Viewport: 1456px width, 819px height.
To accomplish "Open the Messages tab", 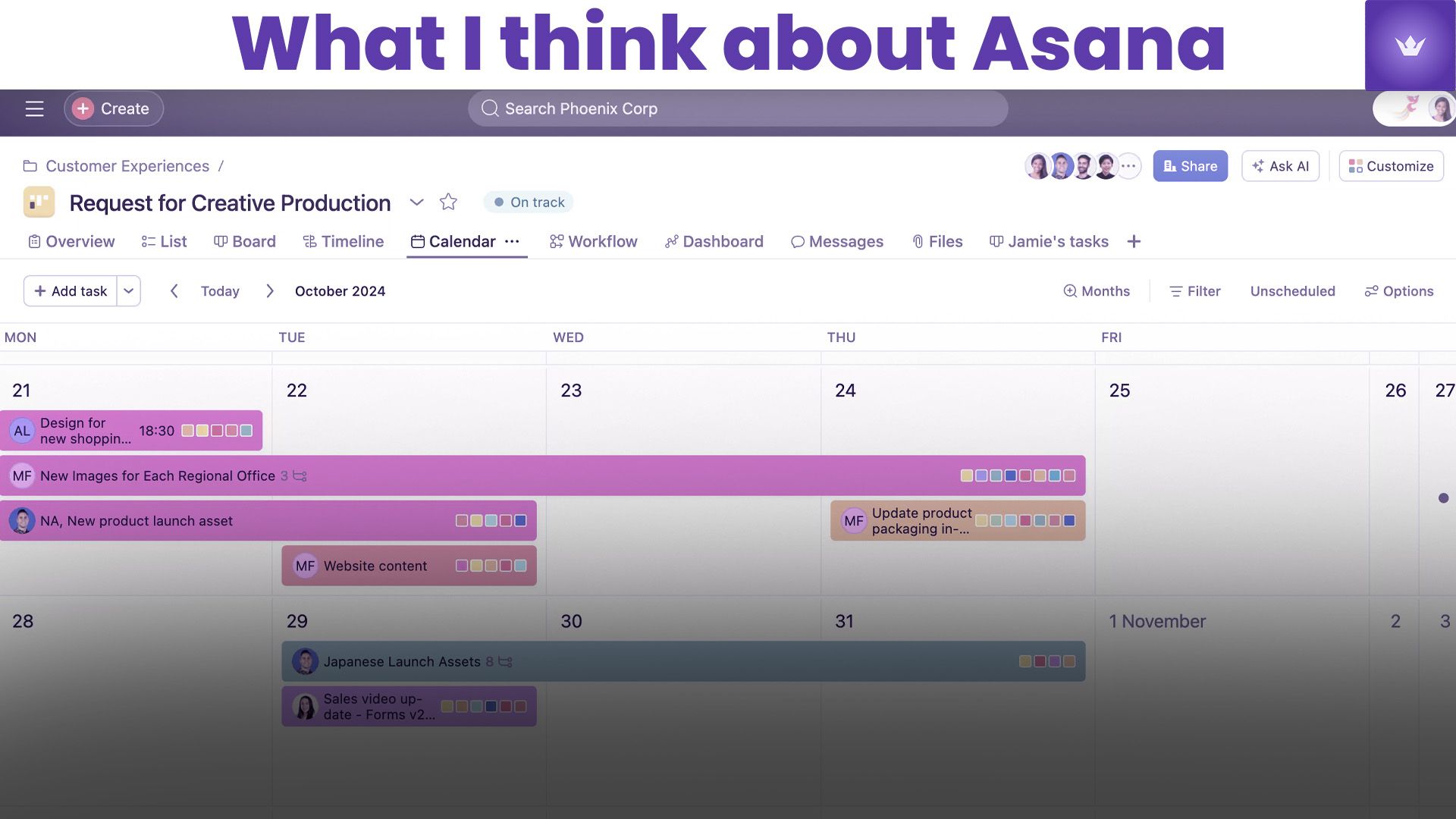I will click(x=837, y=241).
